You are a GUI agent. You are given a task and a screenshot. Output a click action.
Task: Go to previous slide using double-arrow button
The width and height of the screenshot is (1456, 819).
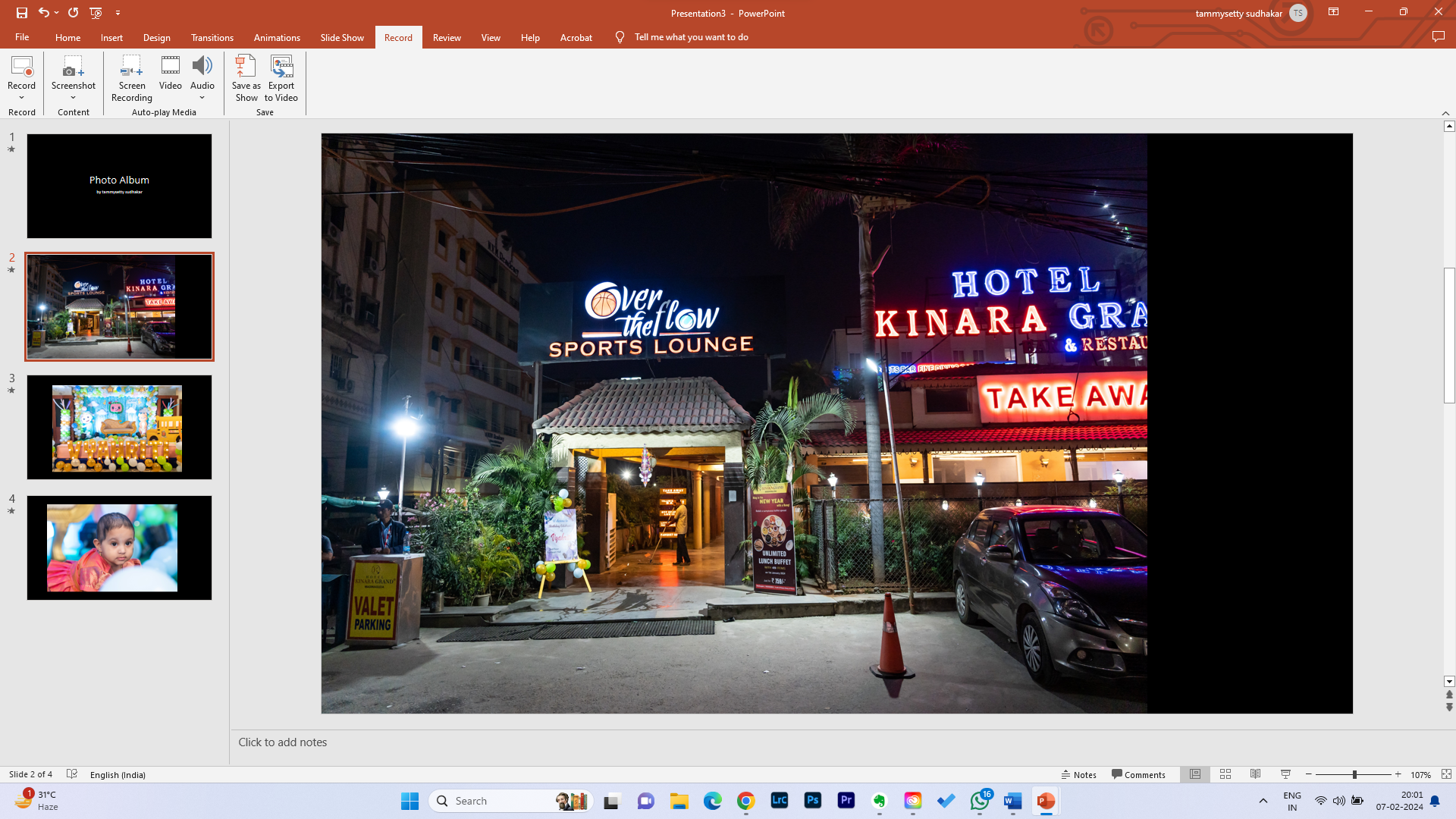click(x=1449, y=695)
